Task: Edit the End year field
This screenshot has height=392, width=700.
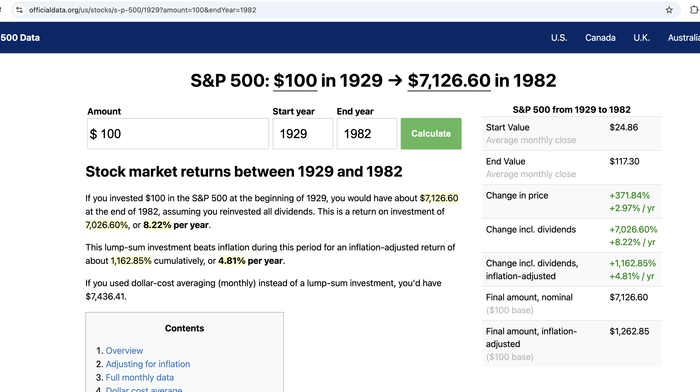Action: tap(367, 133)
